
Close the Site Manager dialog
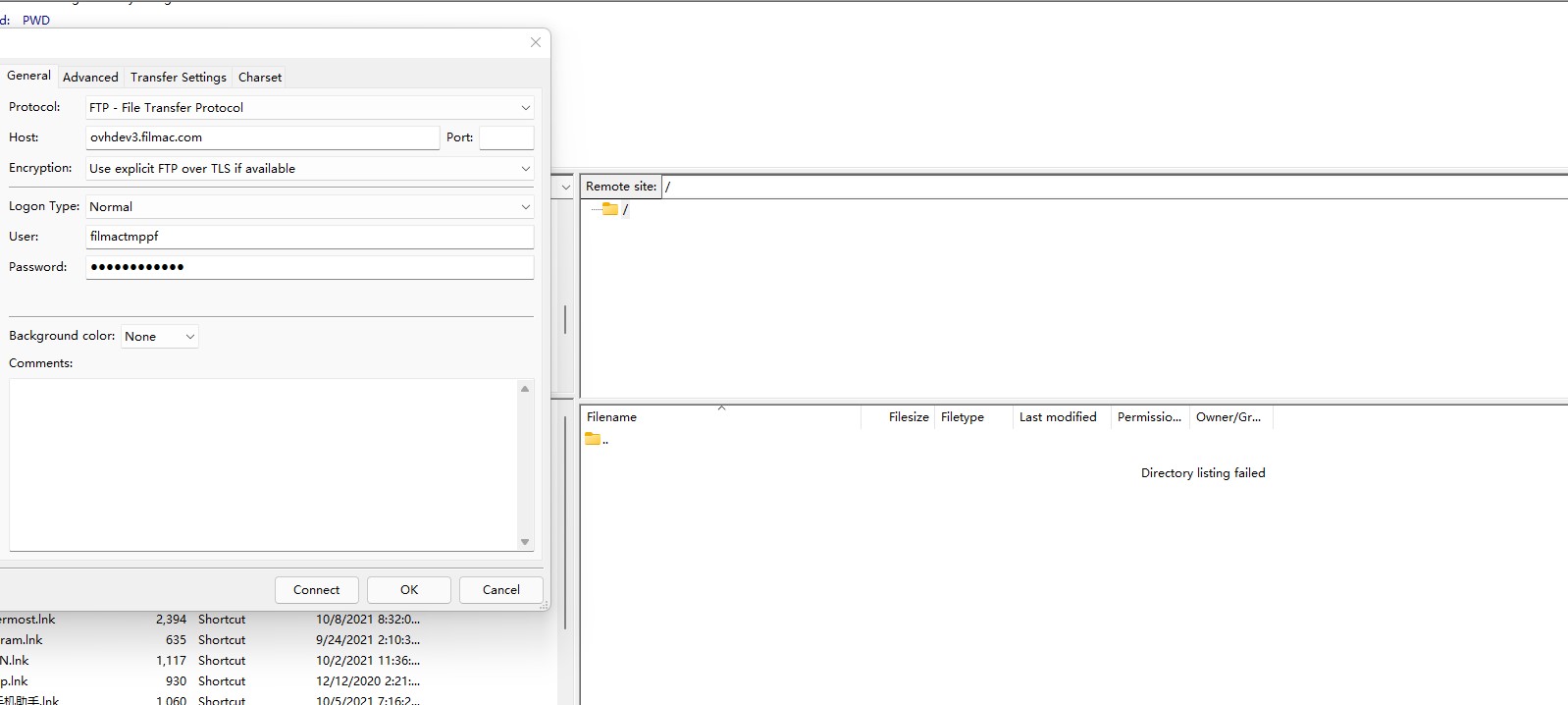536,42
